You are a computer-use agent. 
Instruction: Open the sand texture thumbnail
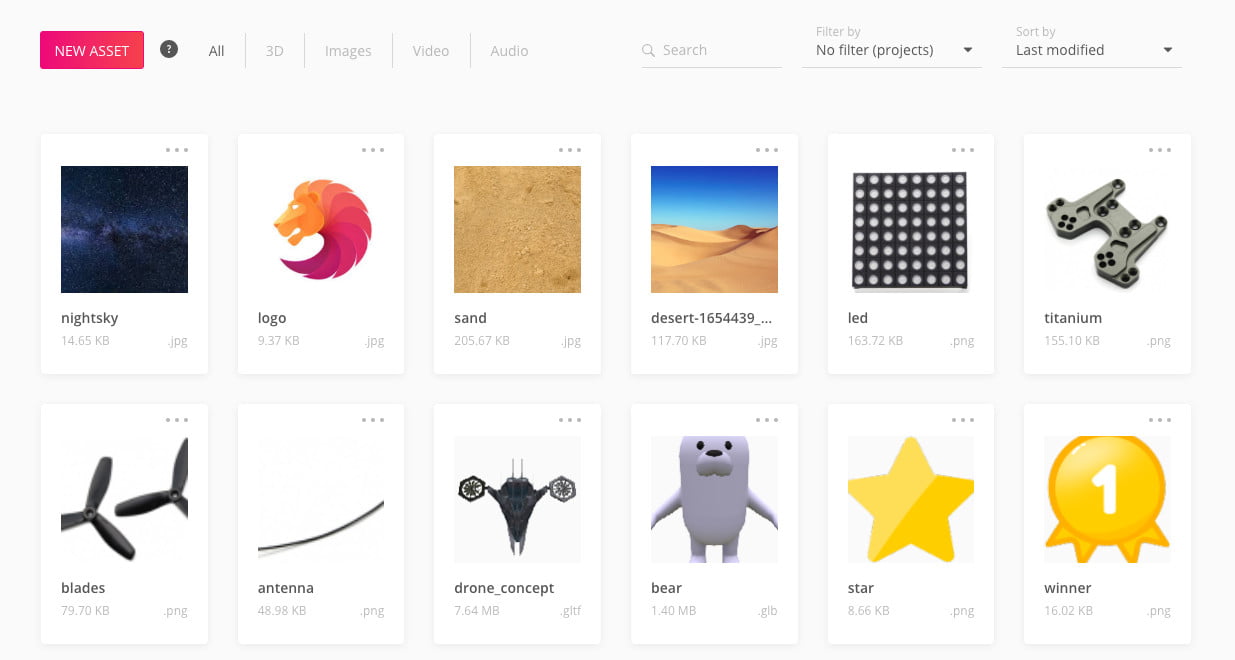(x=517, y=229)
